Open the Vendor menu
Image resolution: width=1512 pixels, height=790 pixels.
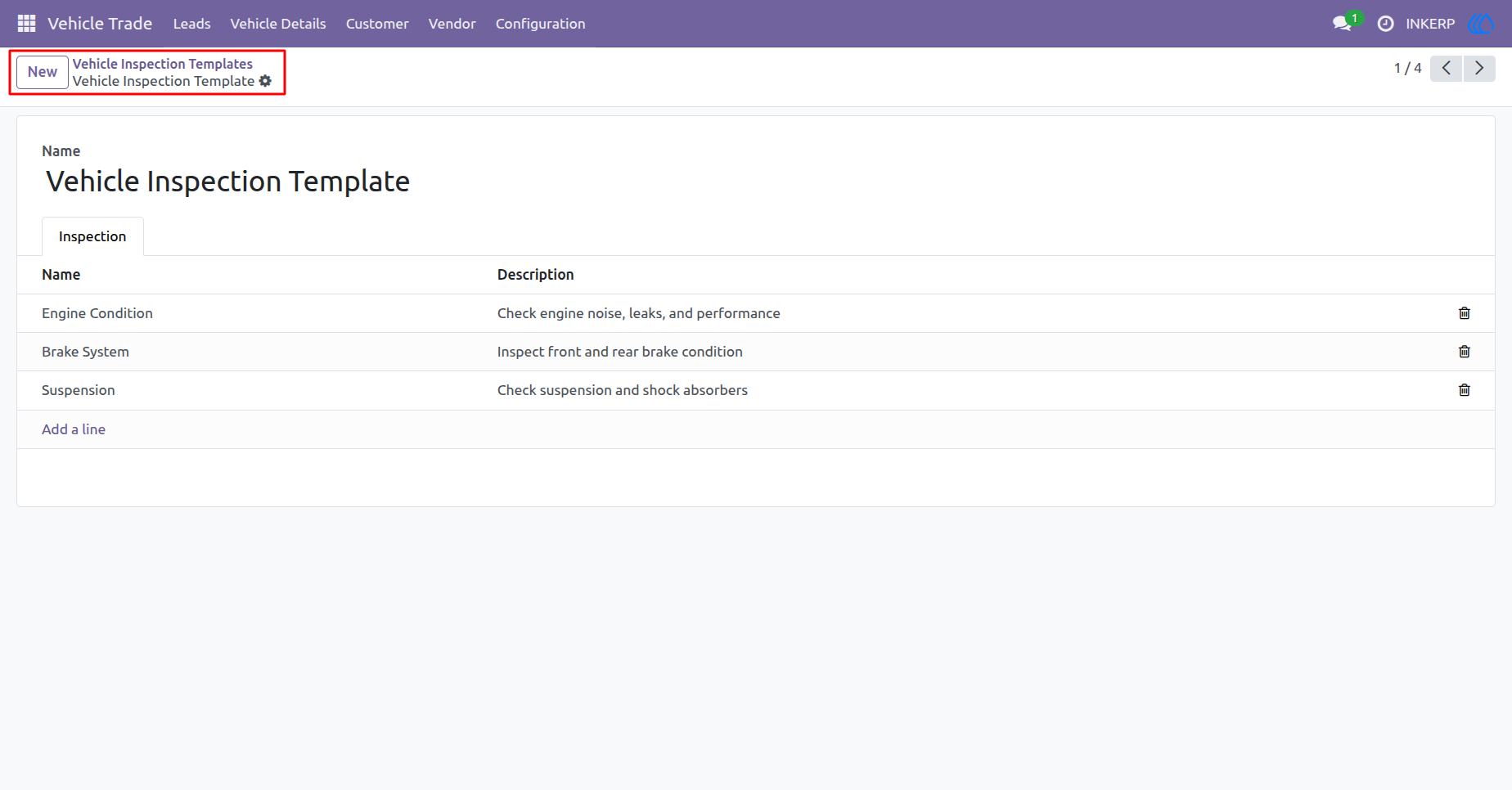click(452, 24)
